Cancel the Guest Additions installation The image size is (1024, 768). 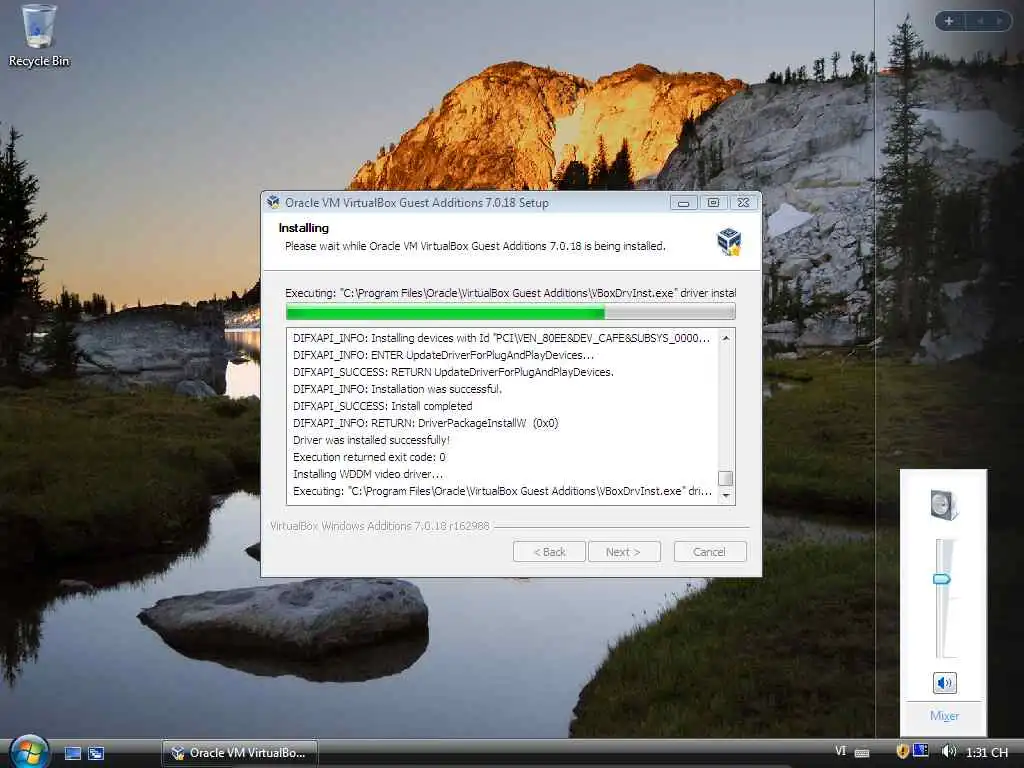(710, 552)
